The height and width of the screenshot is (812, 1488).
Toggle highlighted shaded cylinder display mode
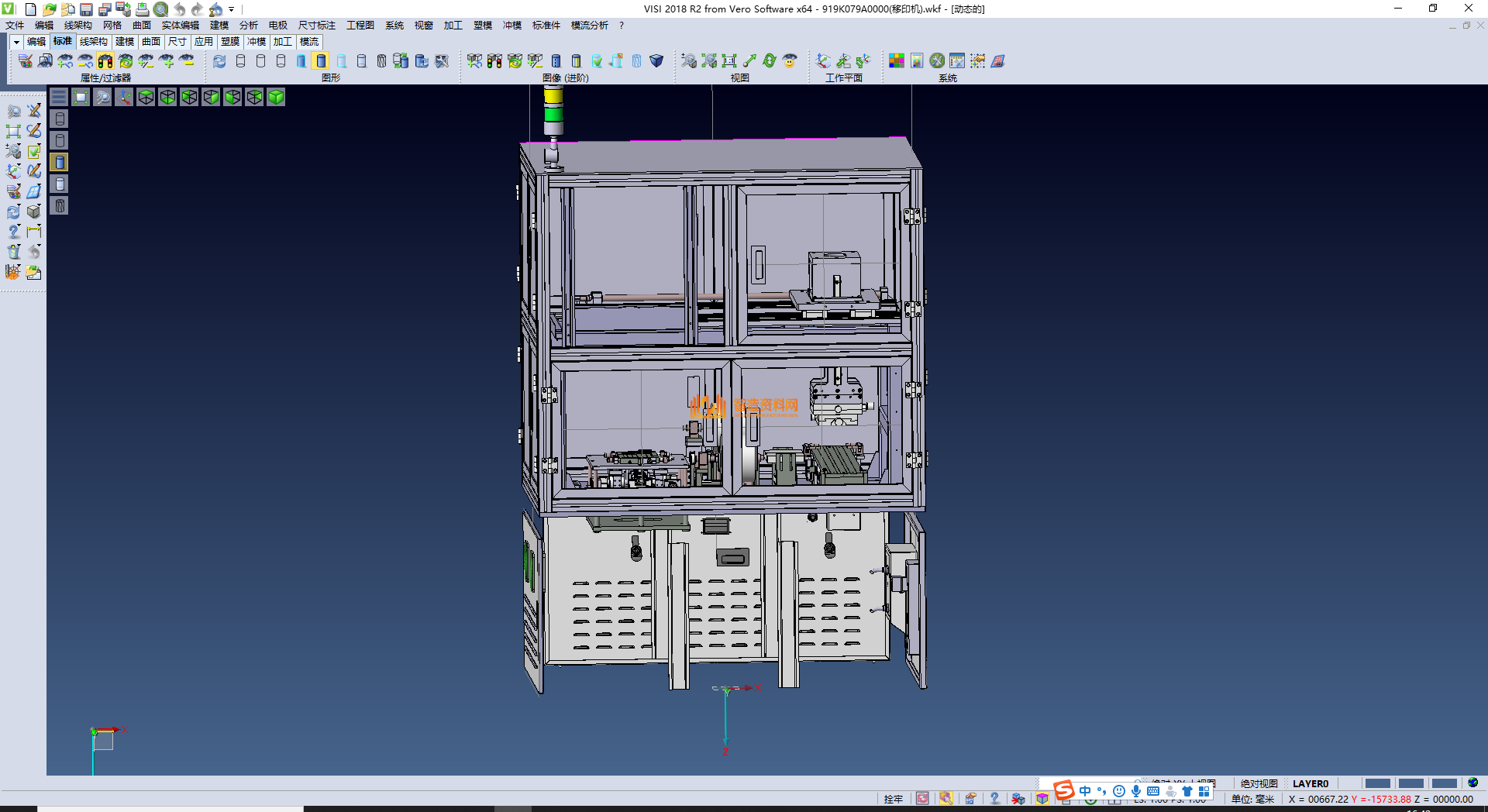pos(321,60)
